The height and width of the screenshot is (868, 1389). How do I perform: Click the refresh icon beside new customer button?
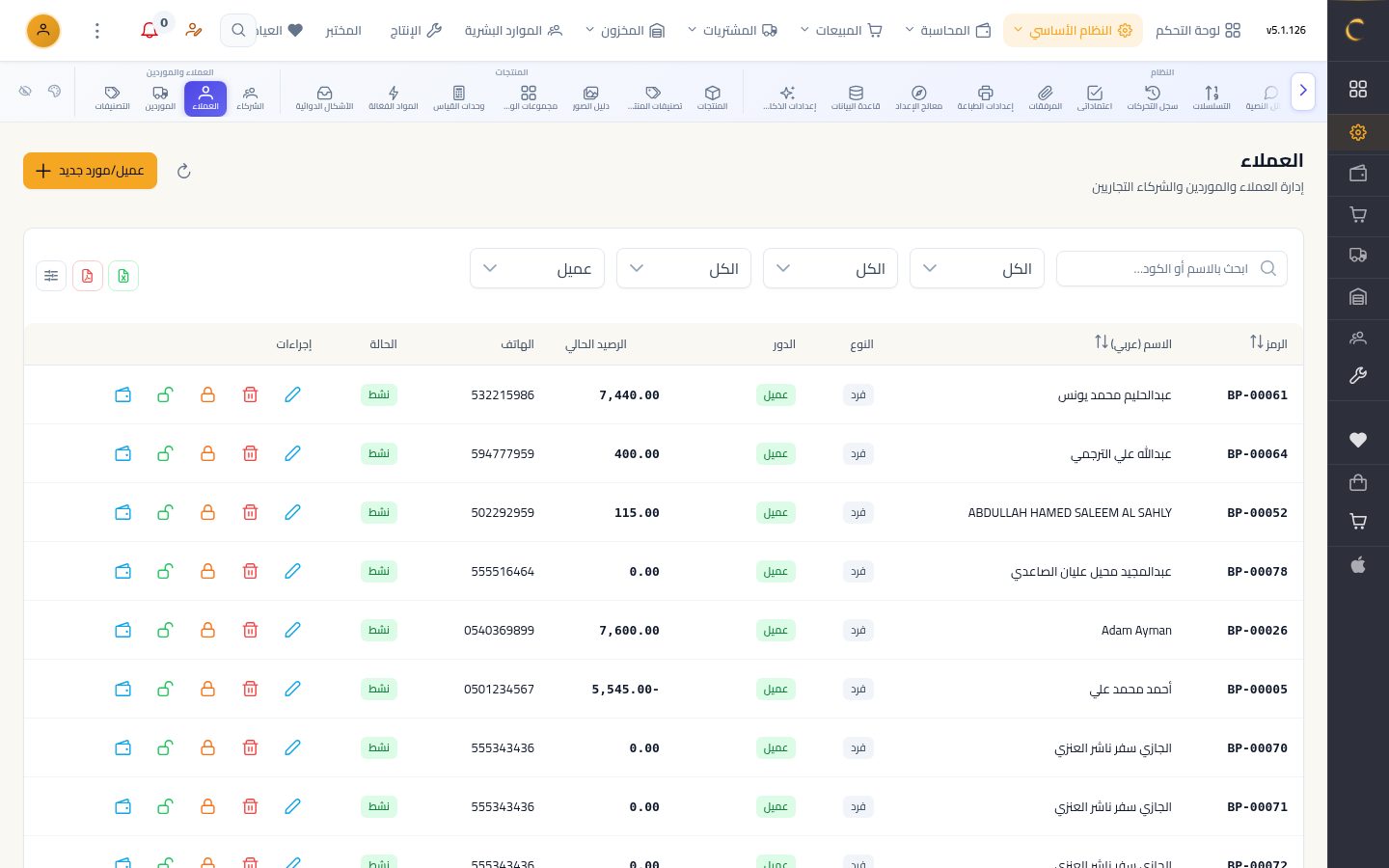pyautogui.click(x=184, y=171)
